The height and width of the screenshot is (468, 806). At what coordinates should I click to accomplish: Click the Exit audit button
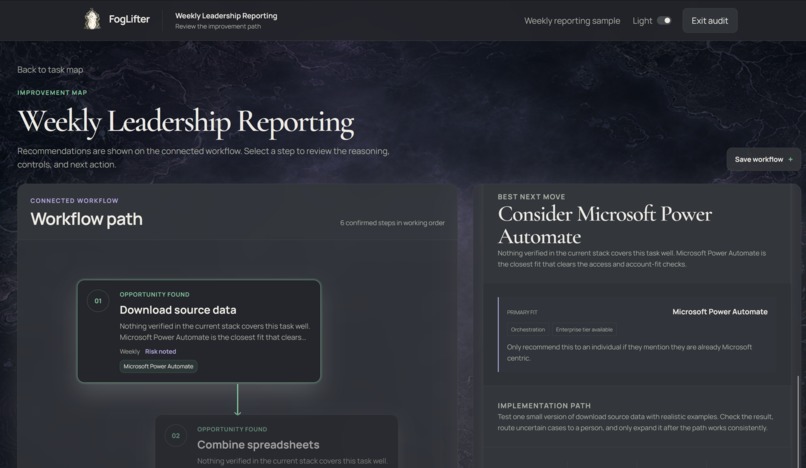point(709,21)
